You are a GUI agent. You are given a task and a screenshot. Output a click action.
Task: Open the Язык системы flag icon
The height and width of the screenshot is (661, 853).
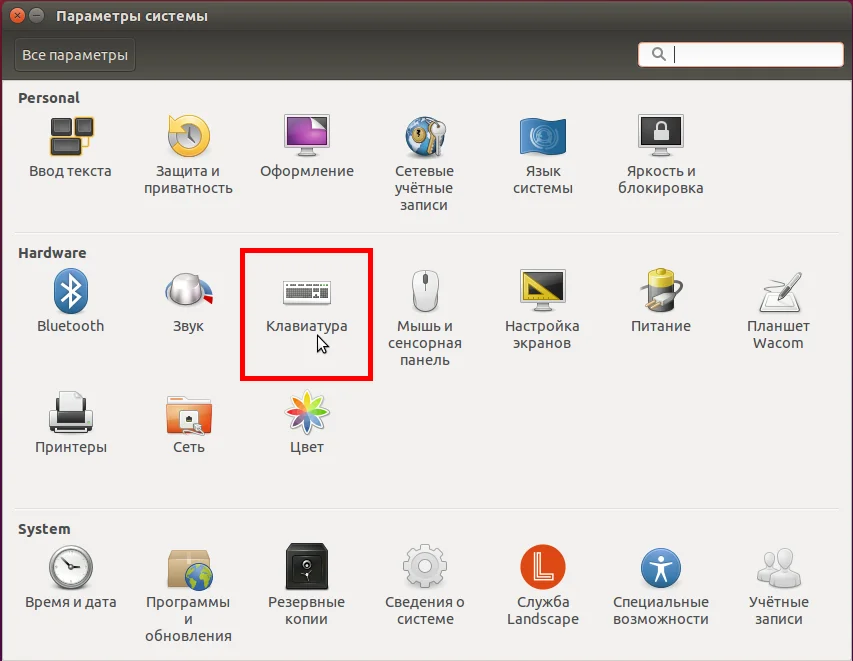coord(543,136)
